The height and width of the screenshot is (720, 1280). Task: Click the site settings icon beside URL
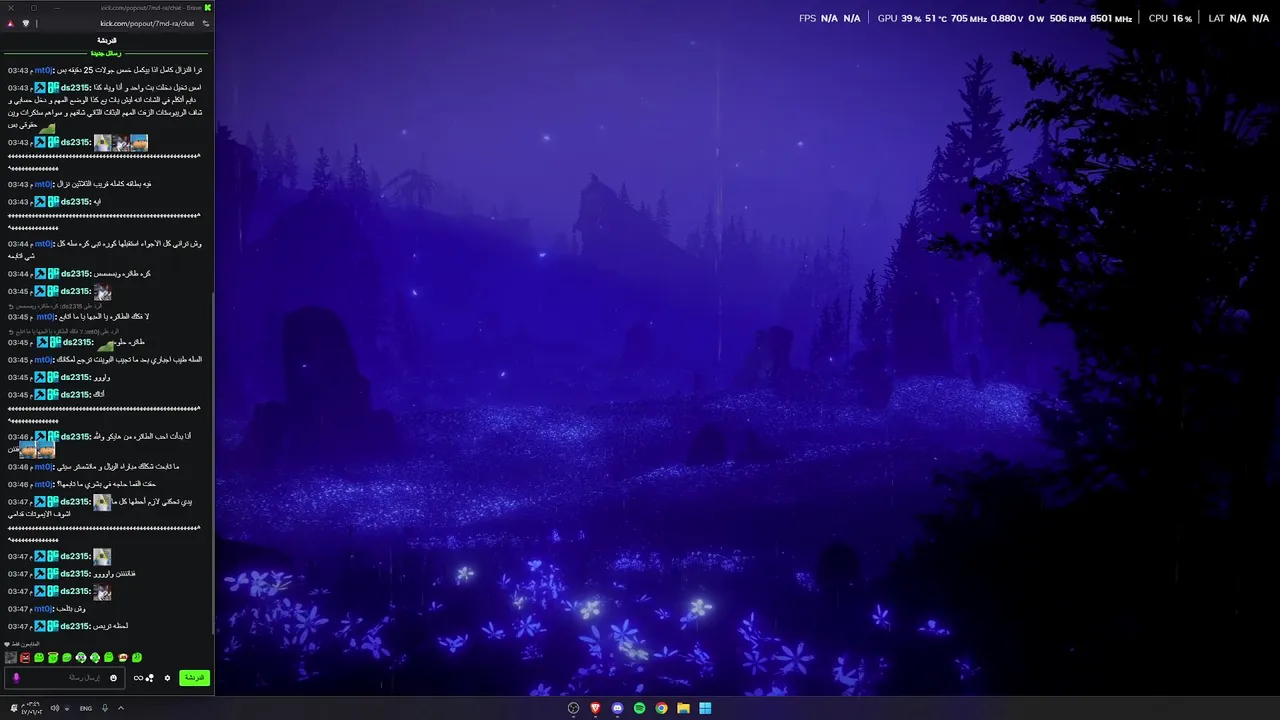pyautogui.click(x=206, y=24)
